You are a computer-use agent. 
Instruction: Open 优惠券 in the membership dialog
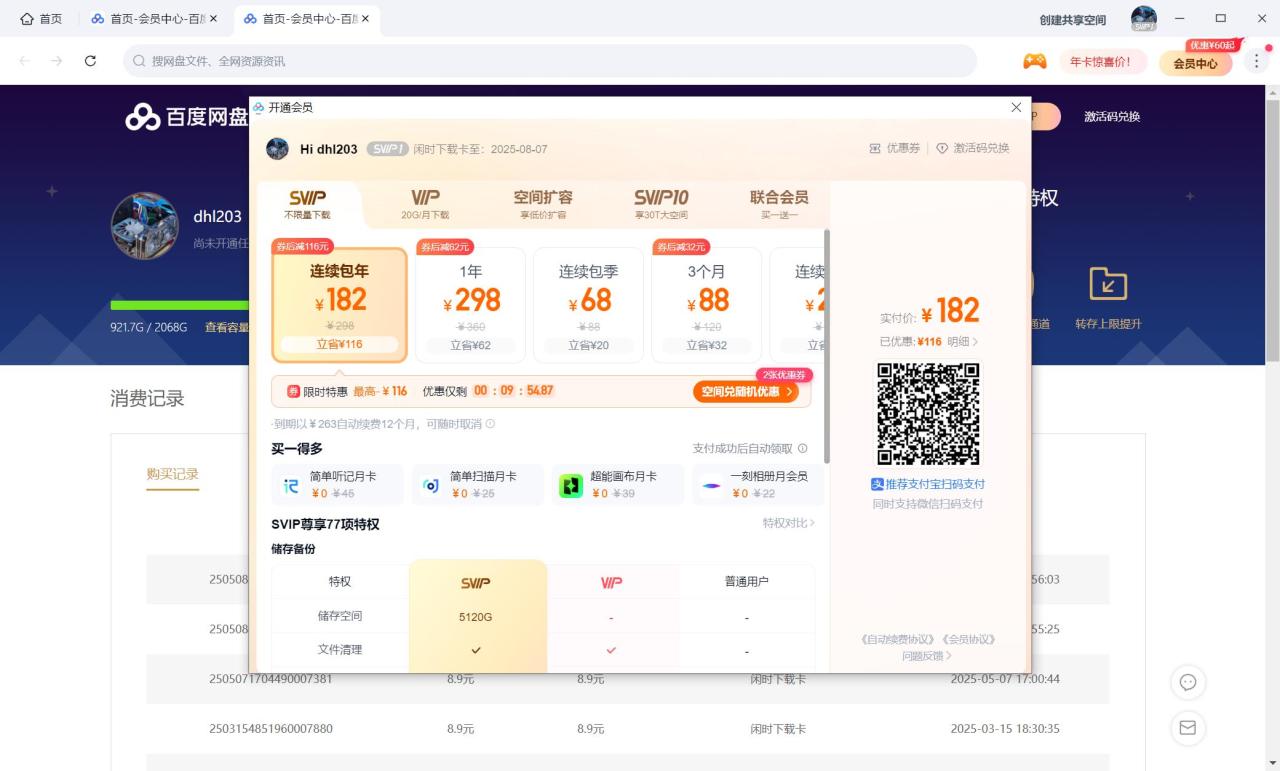[x=895, y=148]
